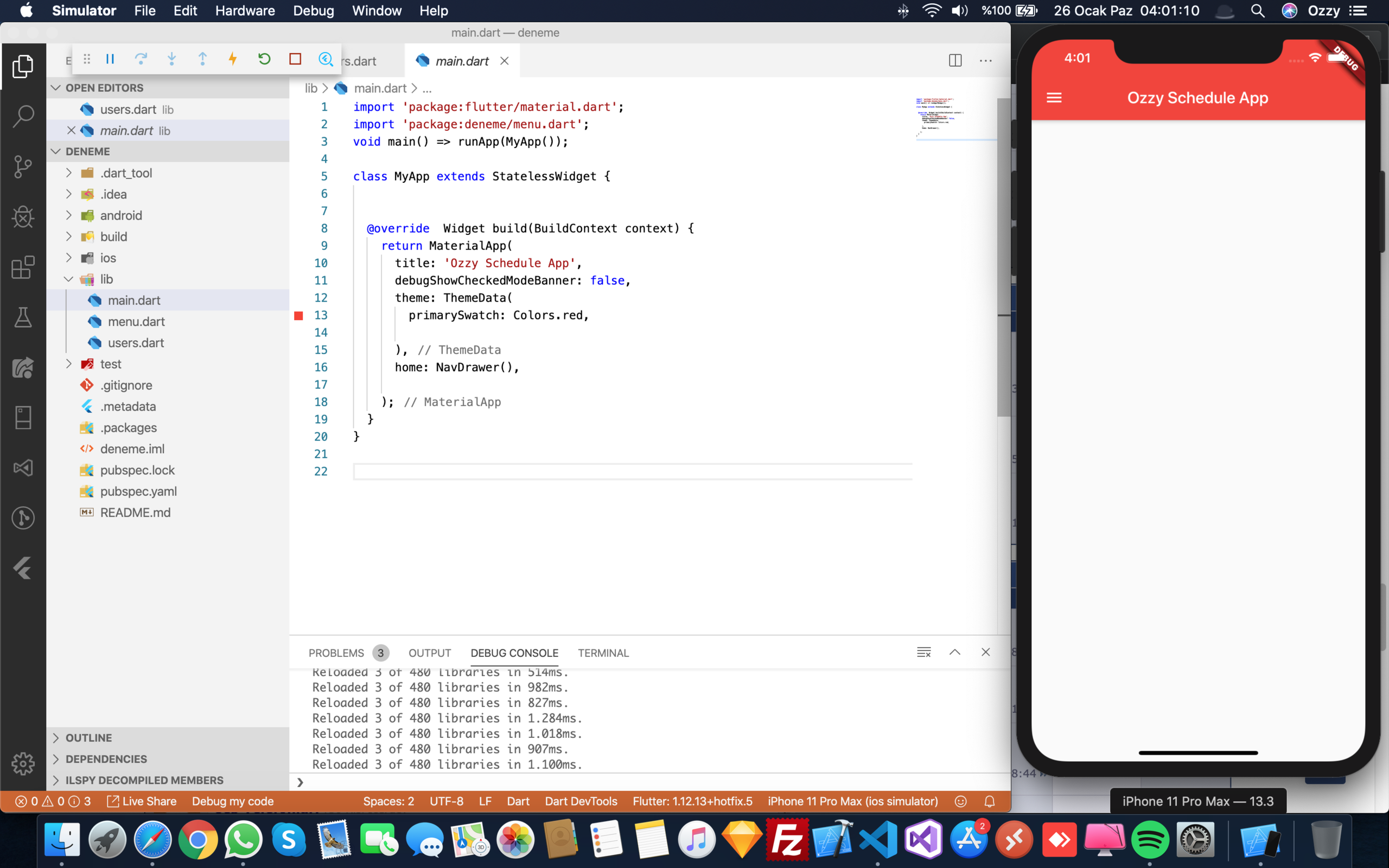Click the feedback smiley in status bar
This screenshot has height=868, width=1389.
960,801
